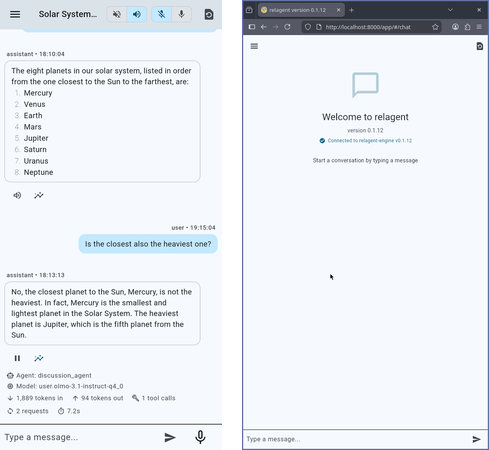Click 'Mercury' in the planets list

click(38, 93)
